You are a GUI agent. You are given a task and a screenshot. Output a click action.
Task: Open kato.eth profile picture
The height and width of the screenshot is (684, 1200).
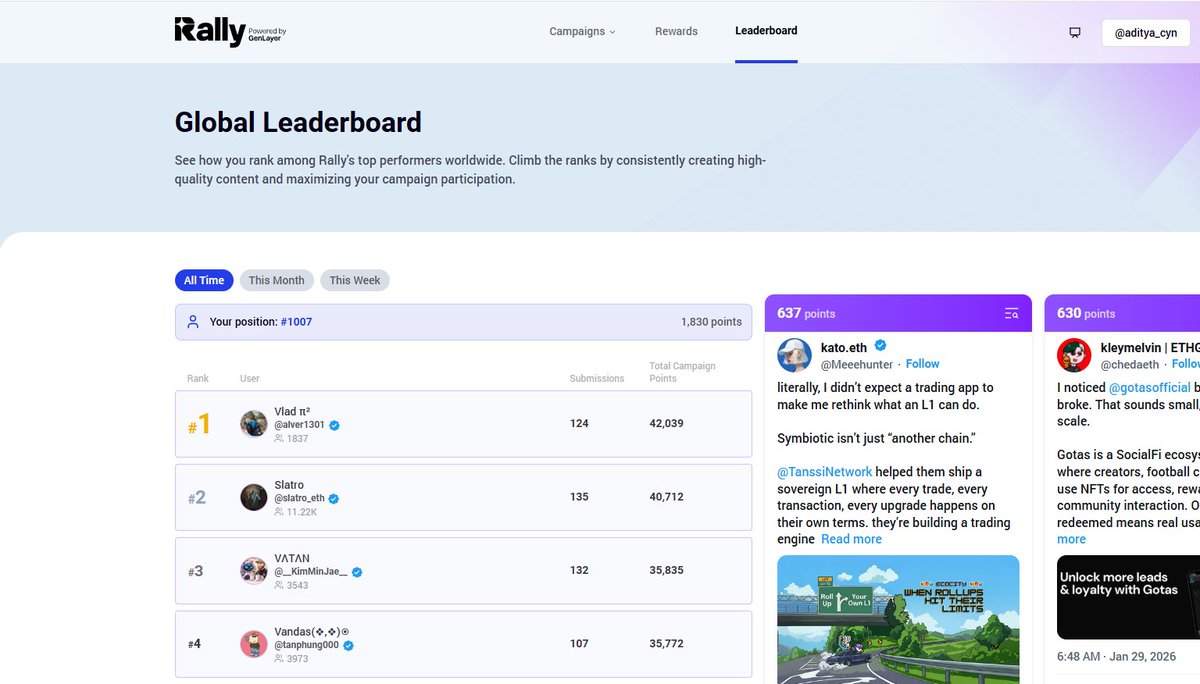pyautogui.click(x=795, y=355)
